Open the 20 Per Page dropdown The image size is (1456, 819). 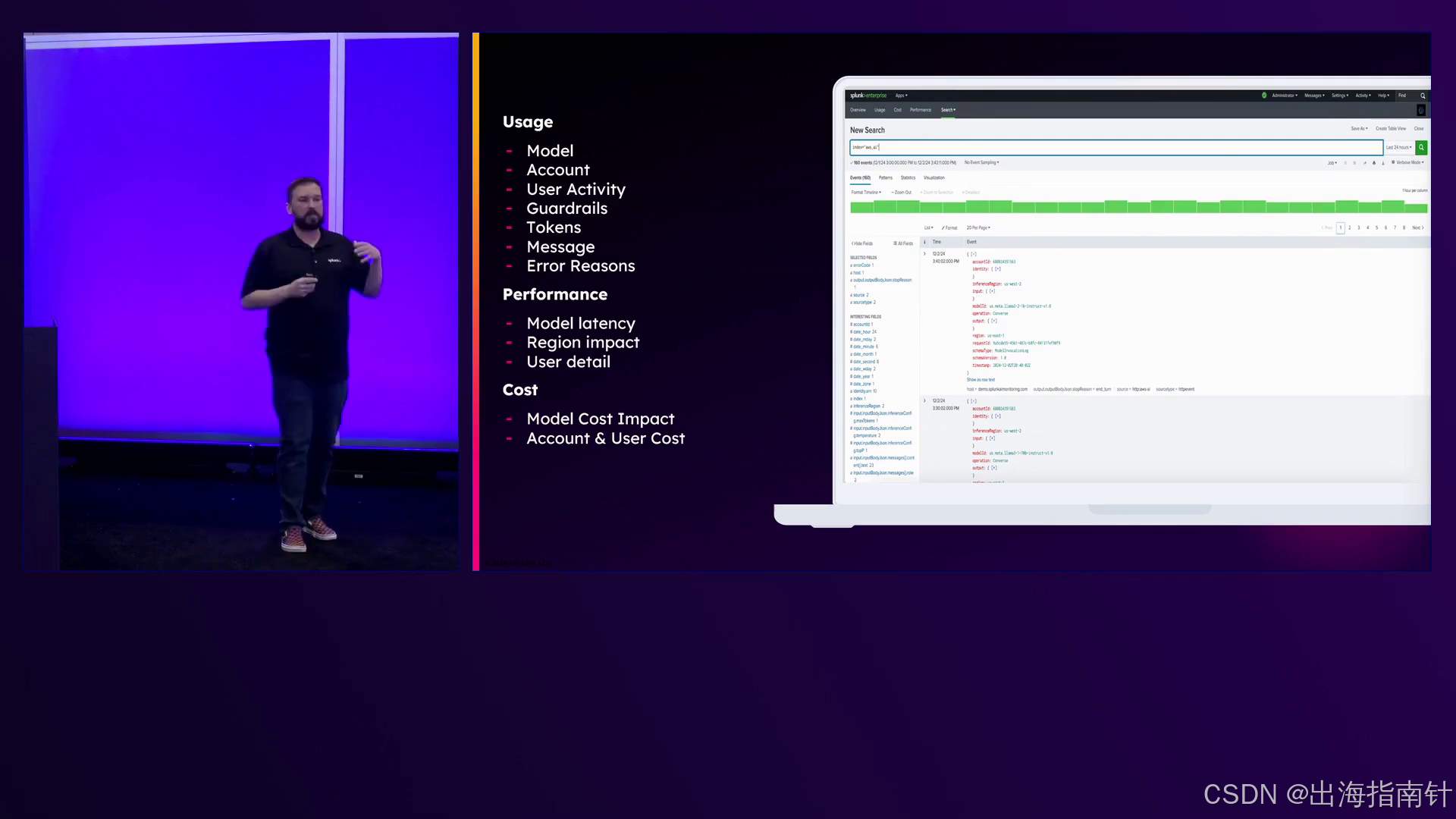coord(978,227)
